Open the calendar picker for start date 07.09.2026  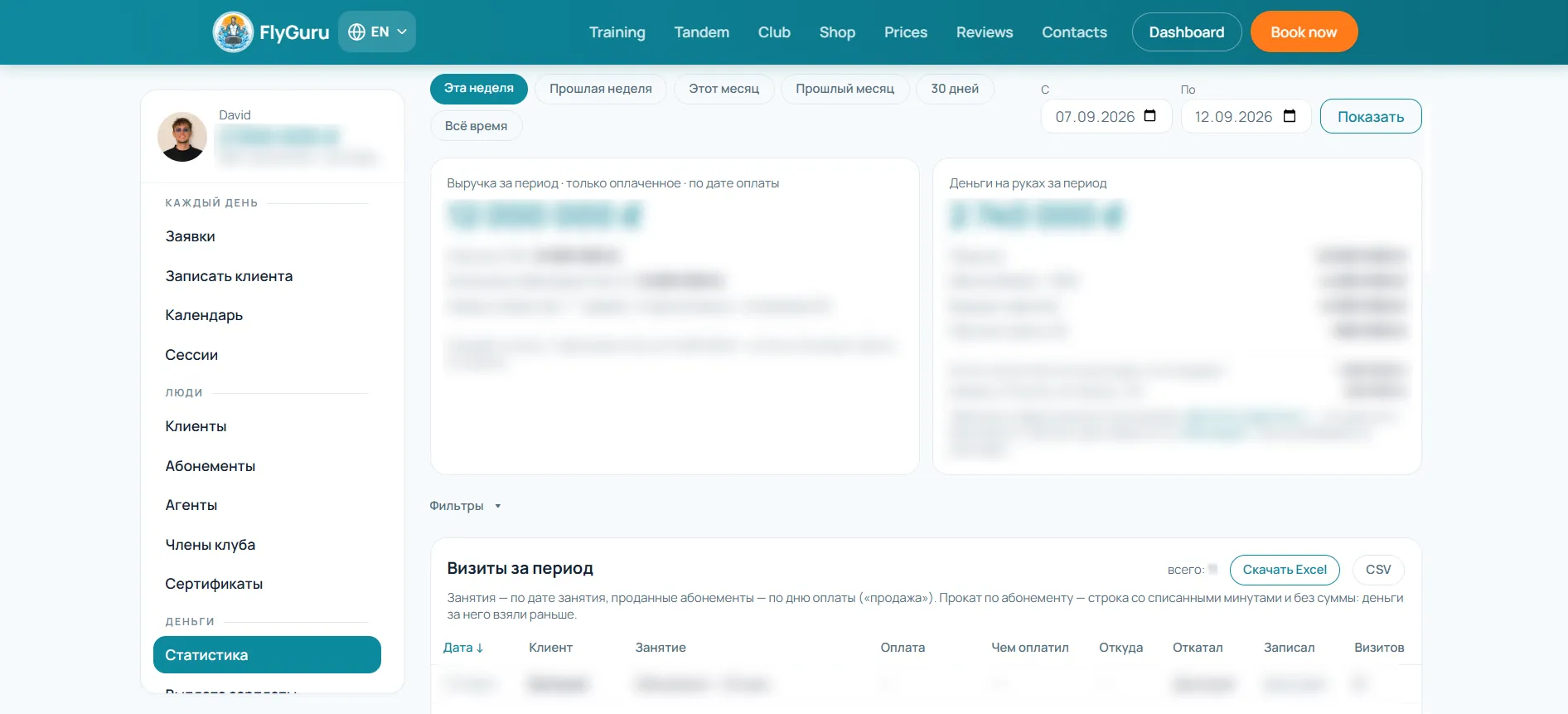point(1149,116)
